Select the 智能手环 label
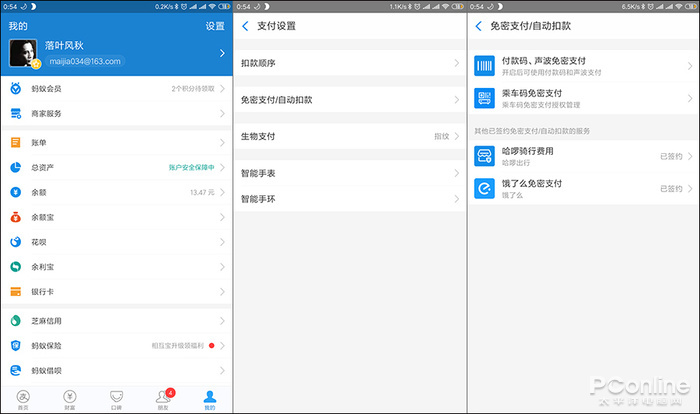700x414 pixels. [x=258, y=199]
